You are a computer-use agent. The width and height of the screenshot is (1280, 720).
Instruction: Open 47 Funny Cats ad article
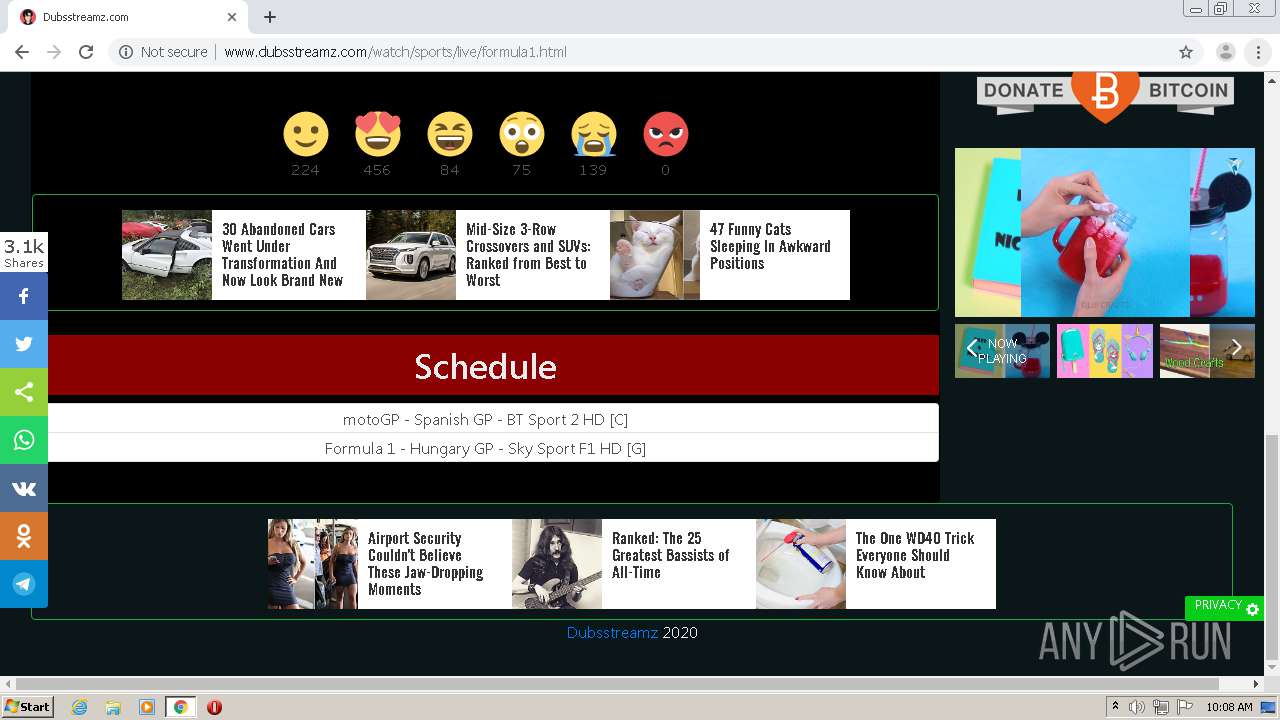(x=730, y=255)
